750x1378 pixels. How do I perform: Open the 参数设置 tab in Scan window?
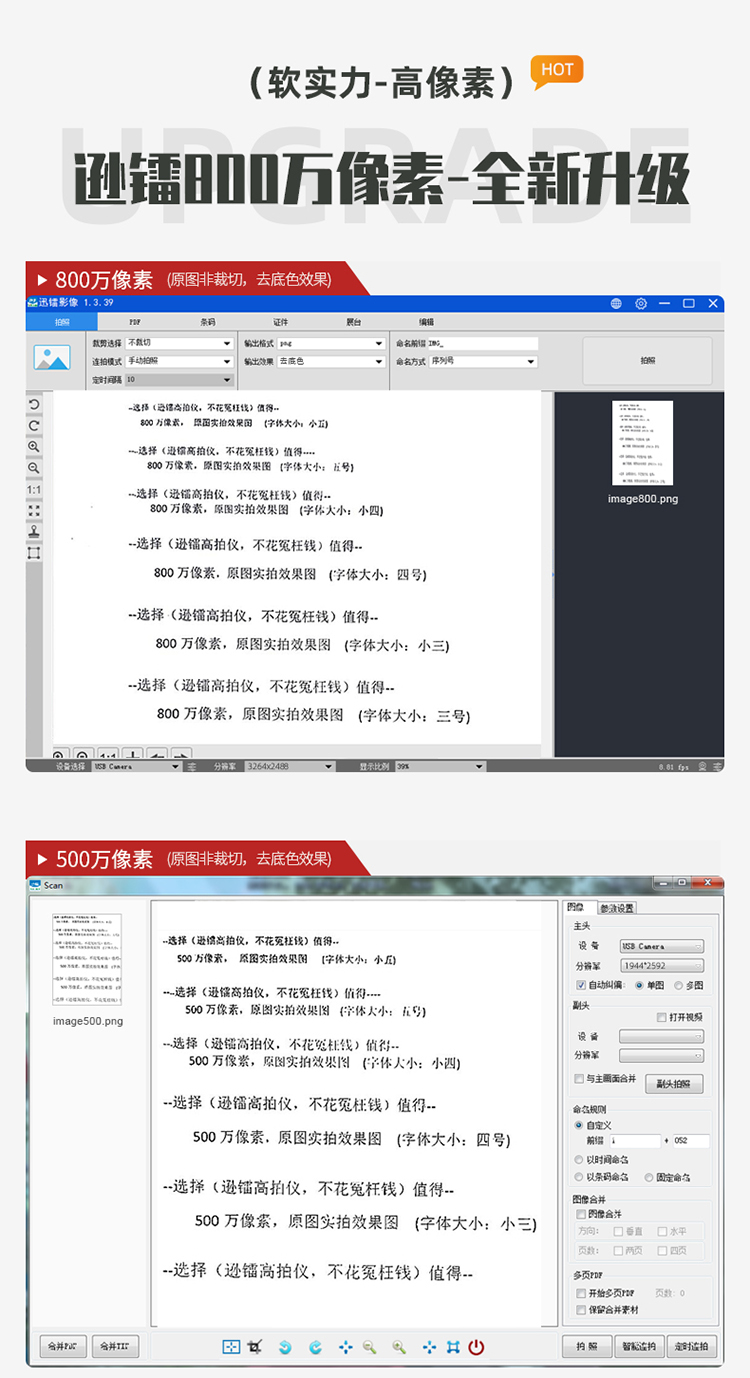(x=617, y=908)
